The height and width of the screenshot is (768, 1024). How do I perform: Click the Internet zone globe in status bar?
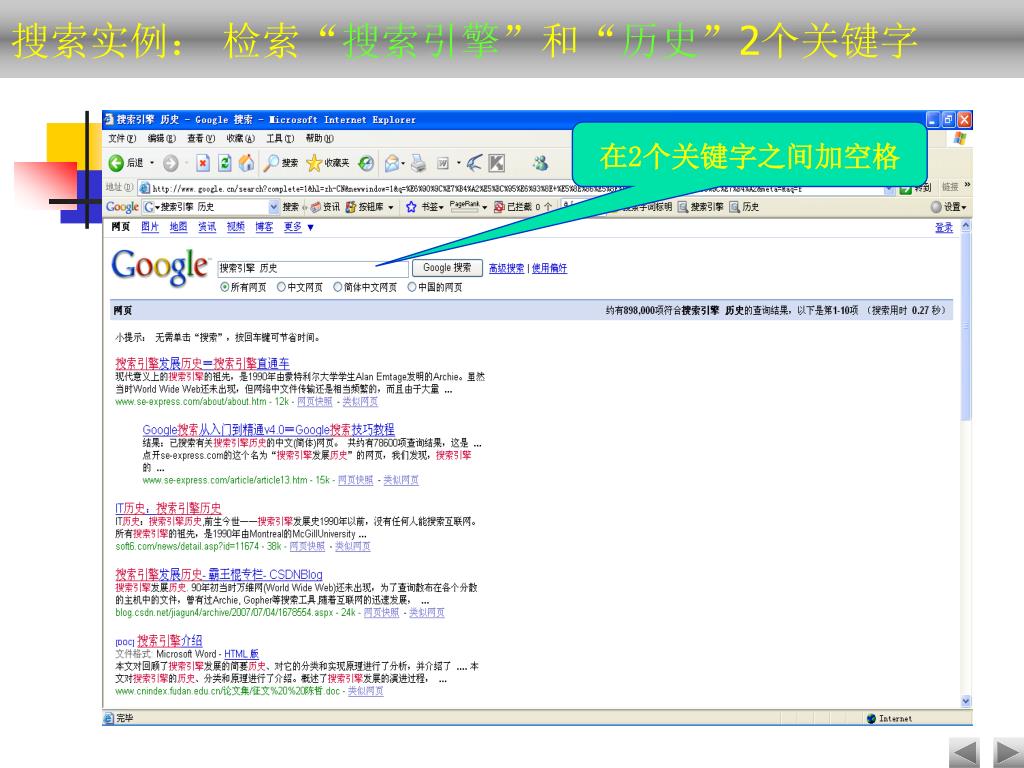[871, 718]
